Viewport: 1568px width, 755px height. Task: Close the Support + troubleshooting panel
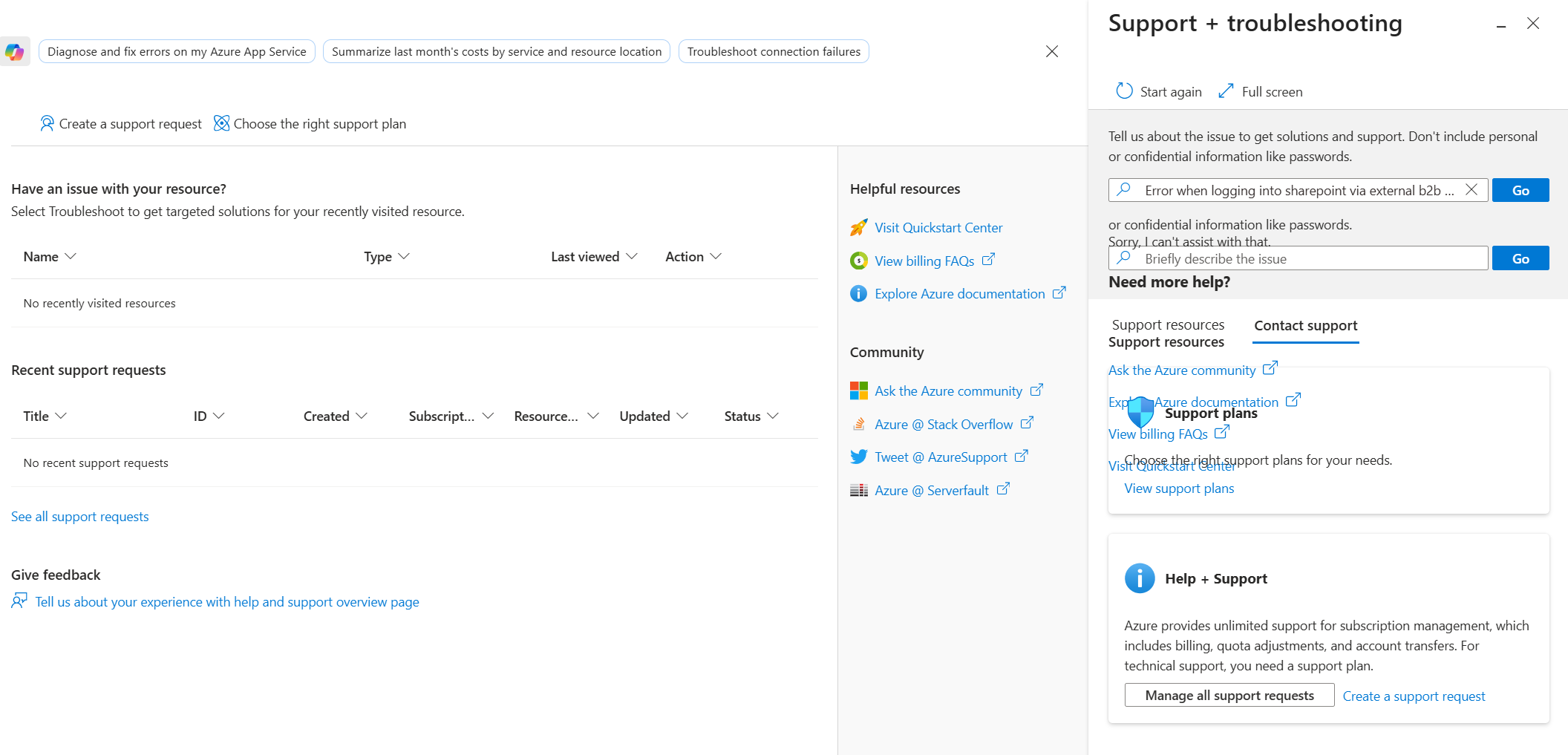pyautogui.click(x=1533, y=24)
